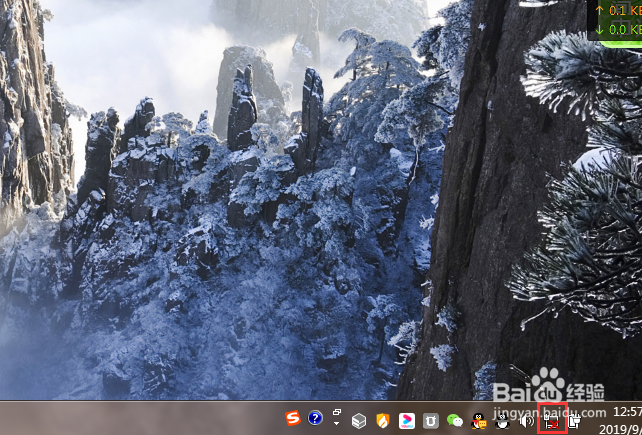Click the plain QQ penguin icon
The height and width of the screenshot is (435, 642).
click(x=502, y=421)
